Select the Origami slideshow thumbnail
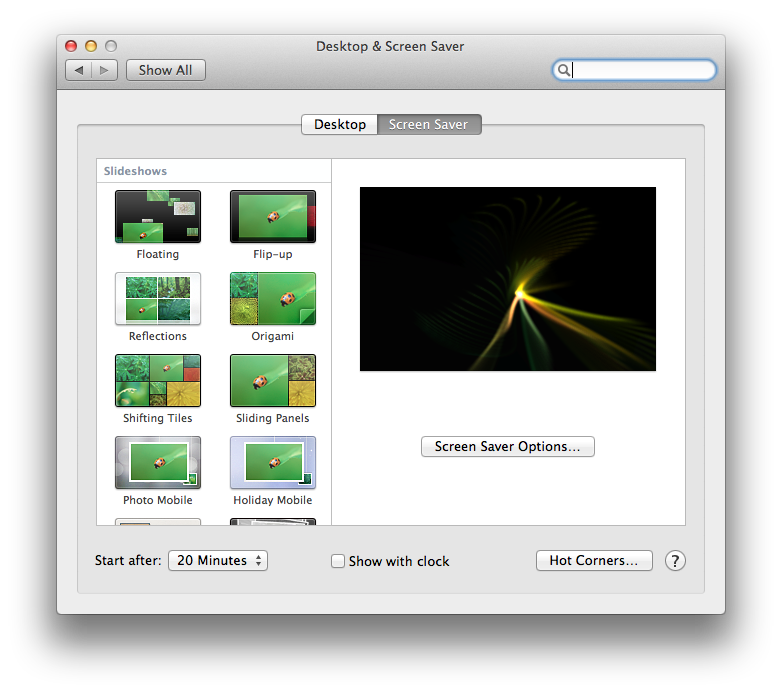The width and height of the screenshot is (782, 693). (272, 299)
